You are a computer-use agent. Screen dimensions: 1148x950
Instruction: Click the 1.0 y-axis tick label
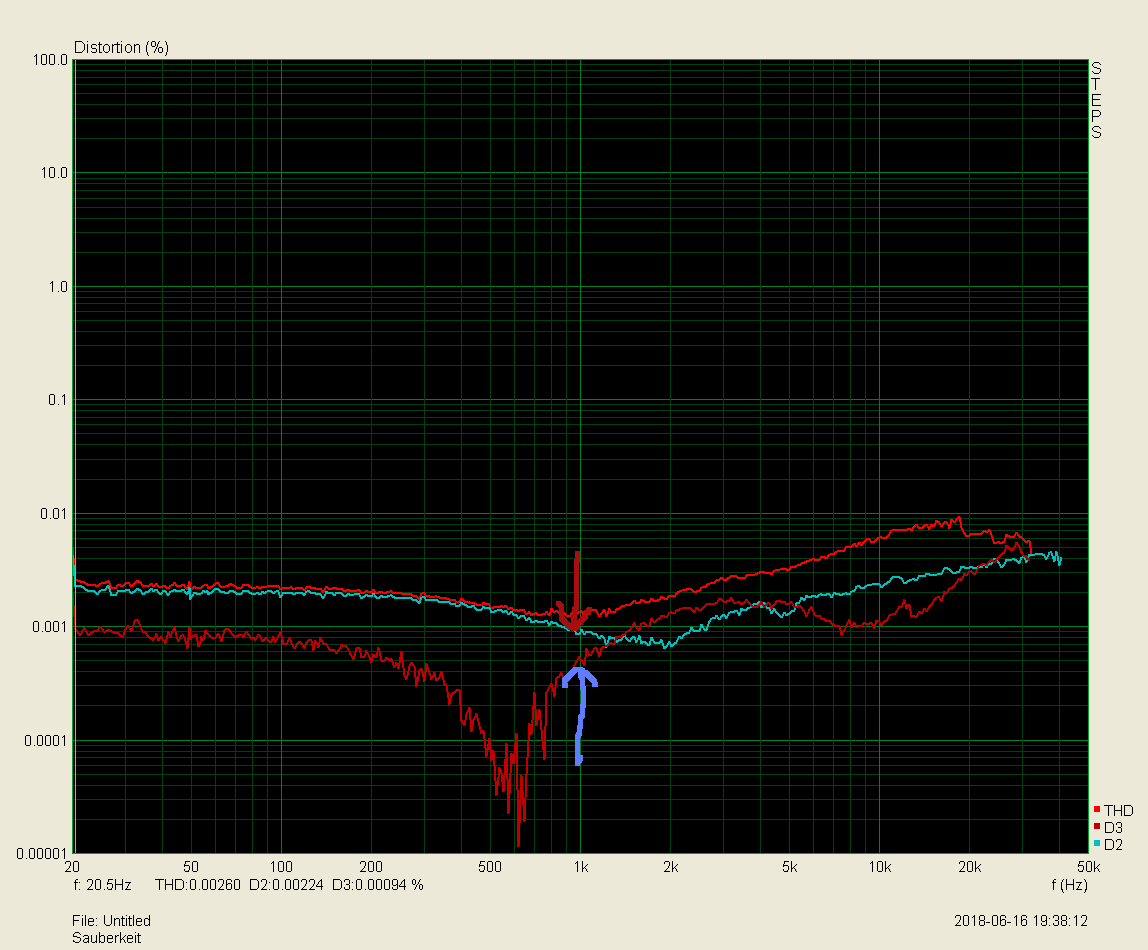(x=58, y=287)
